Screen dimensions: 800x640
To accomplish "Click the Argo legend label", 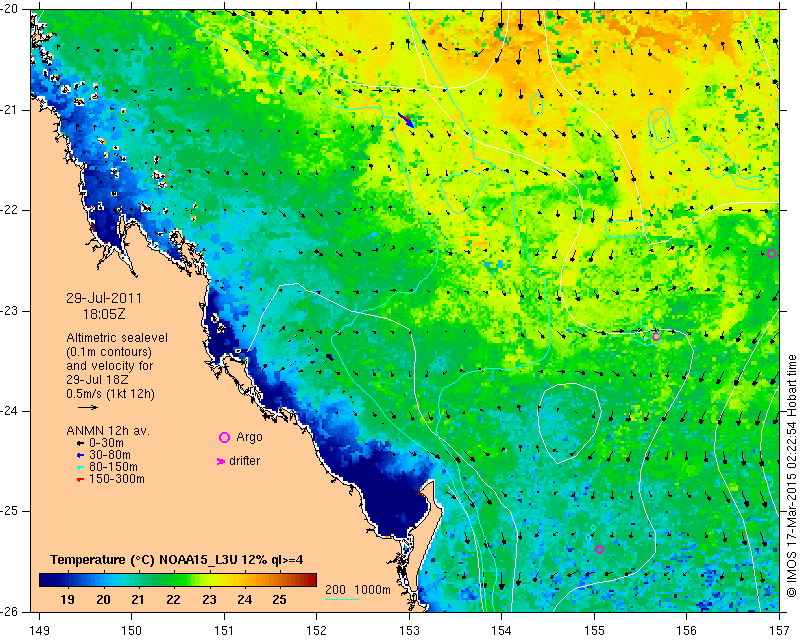I will tap(249, 437).
